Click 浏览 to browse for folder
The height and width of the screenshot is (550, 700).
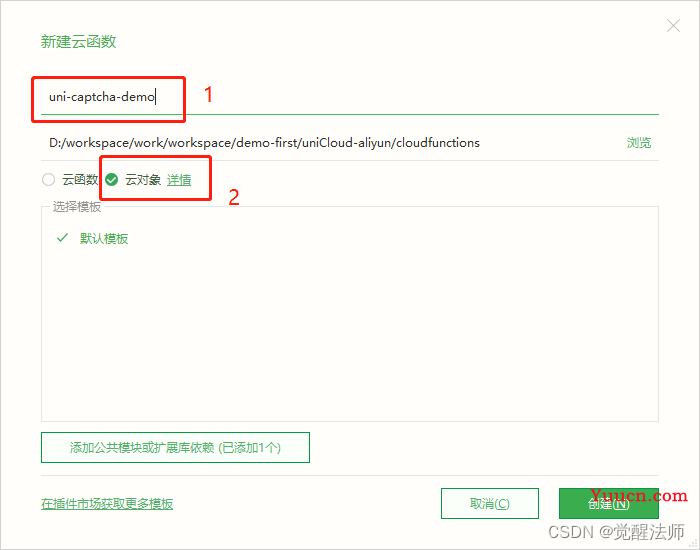[638, 143]
